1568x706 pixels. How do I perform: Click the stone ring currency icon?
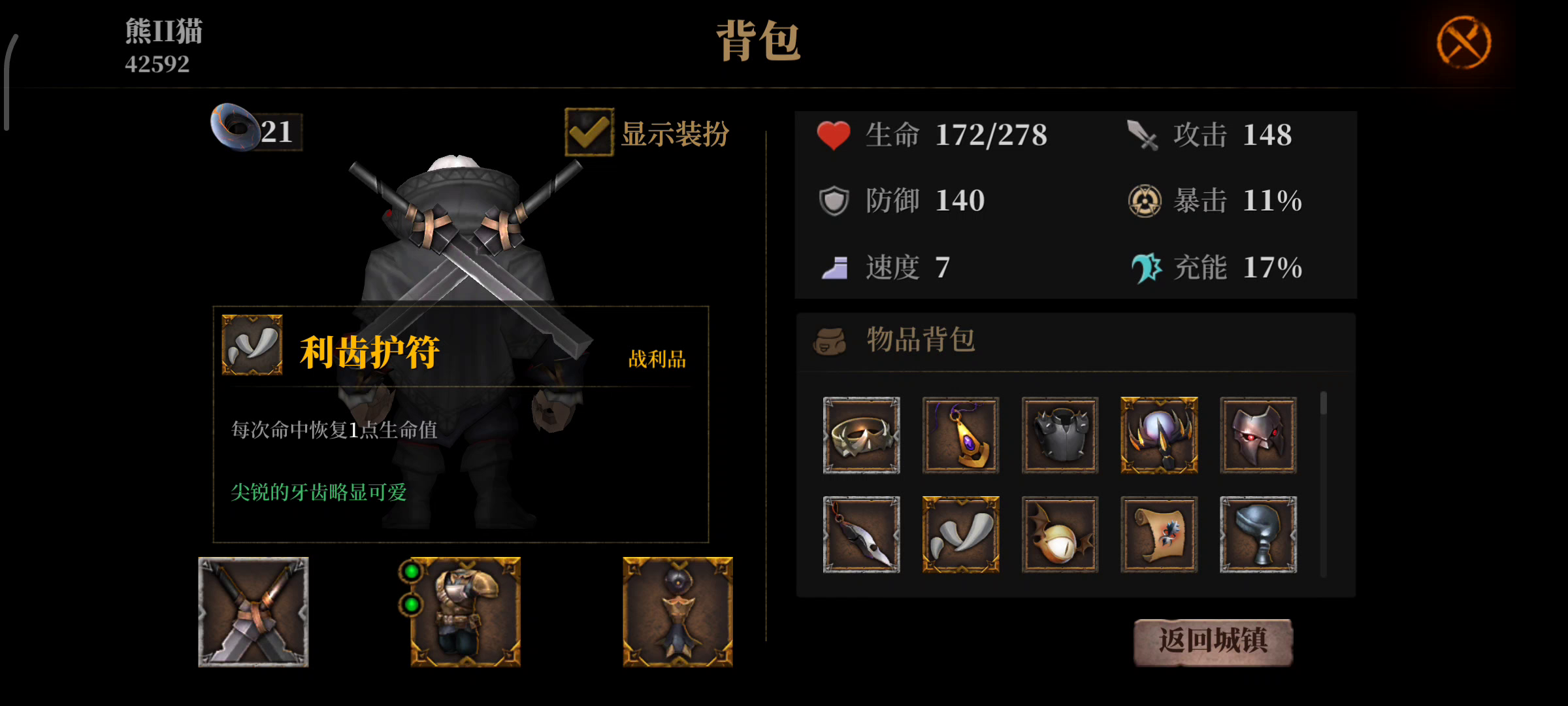pos(235,127)
